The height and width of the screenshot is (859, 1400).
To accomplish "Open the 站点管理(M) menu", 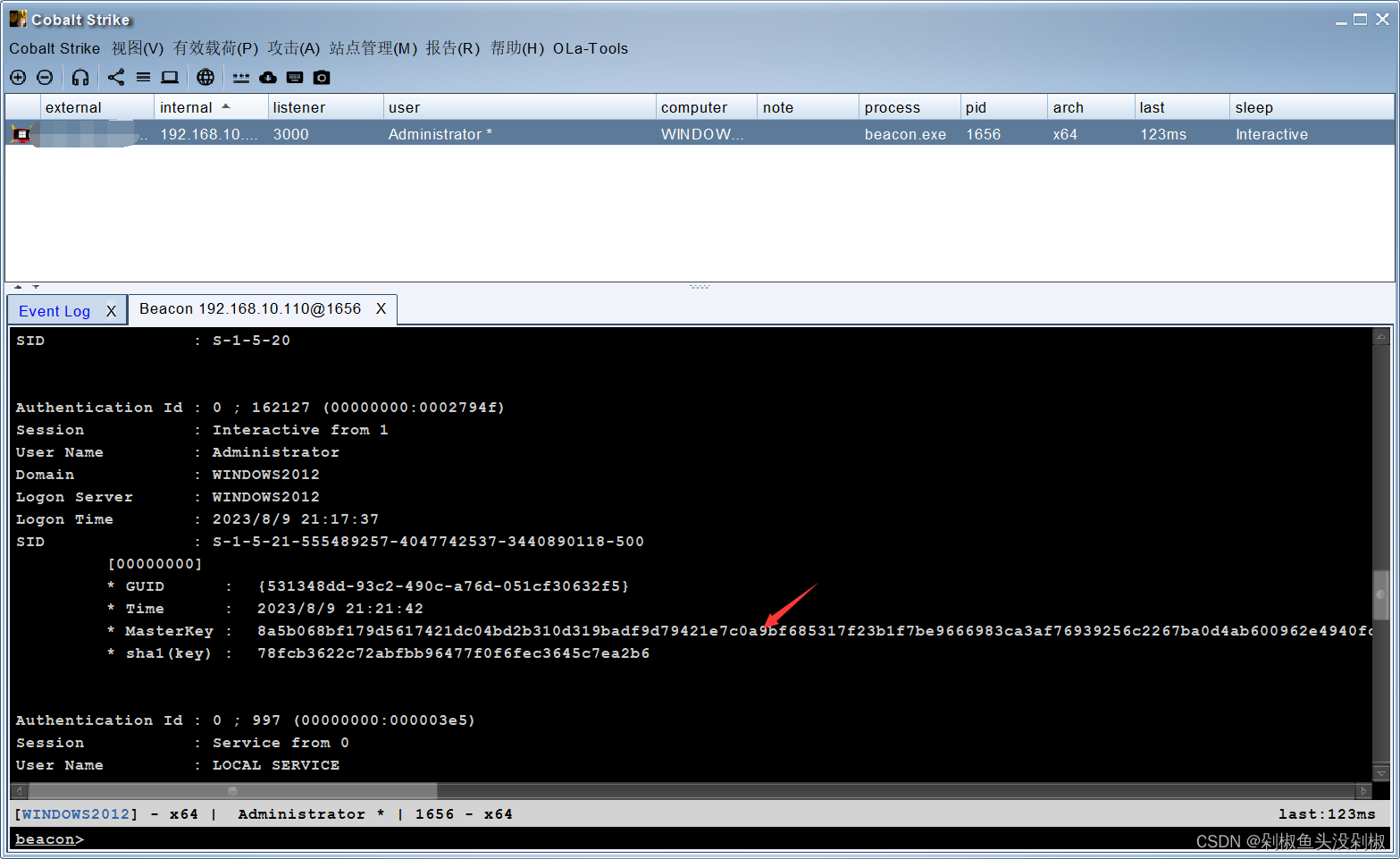I will point(373,48).
